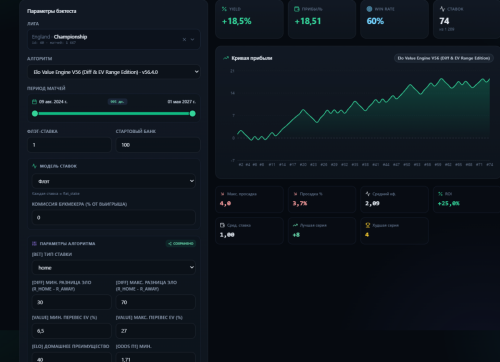
Task: Click the 74 bets count value
Action: pyautogui.click(x=444, y=21)
